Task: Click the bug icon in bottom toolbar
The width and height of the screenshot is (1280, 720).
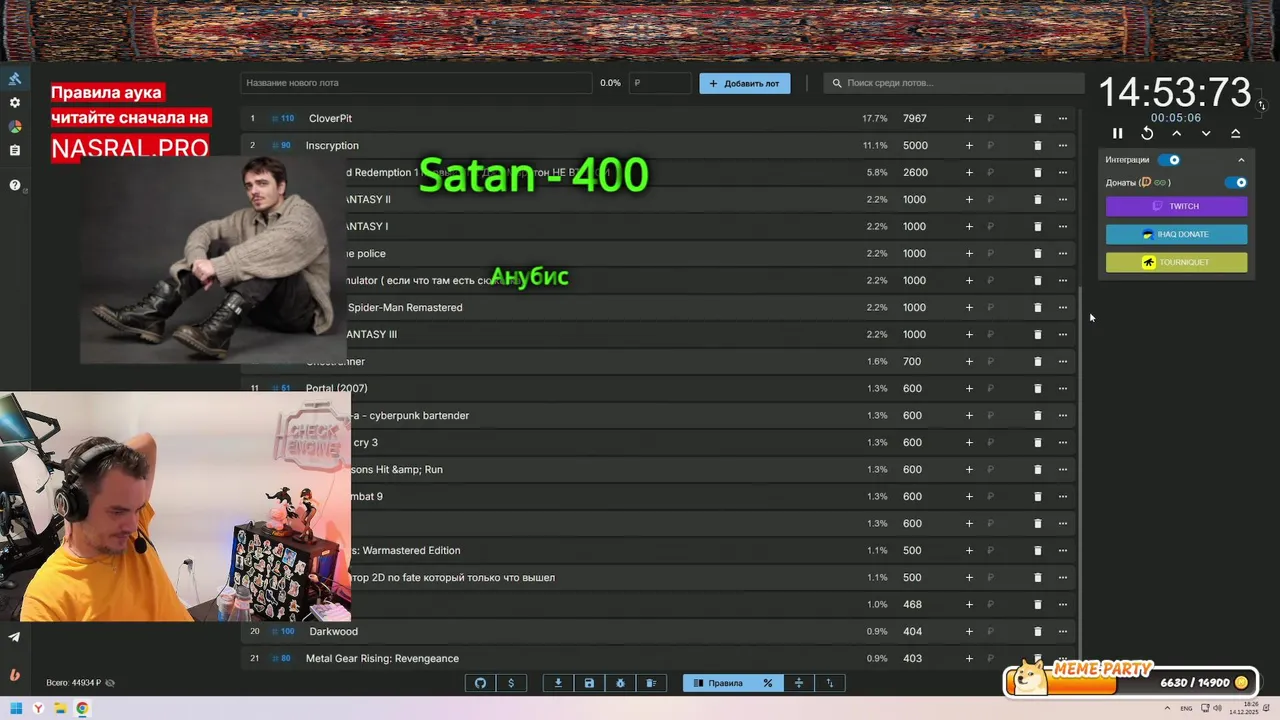Action: tap(620, 683)
